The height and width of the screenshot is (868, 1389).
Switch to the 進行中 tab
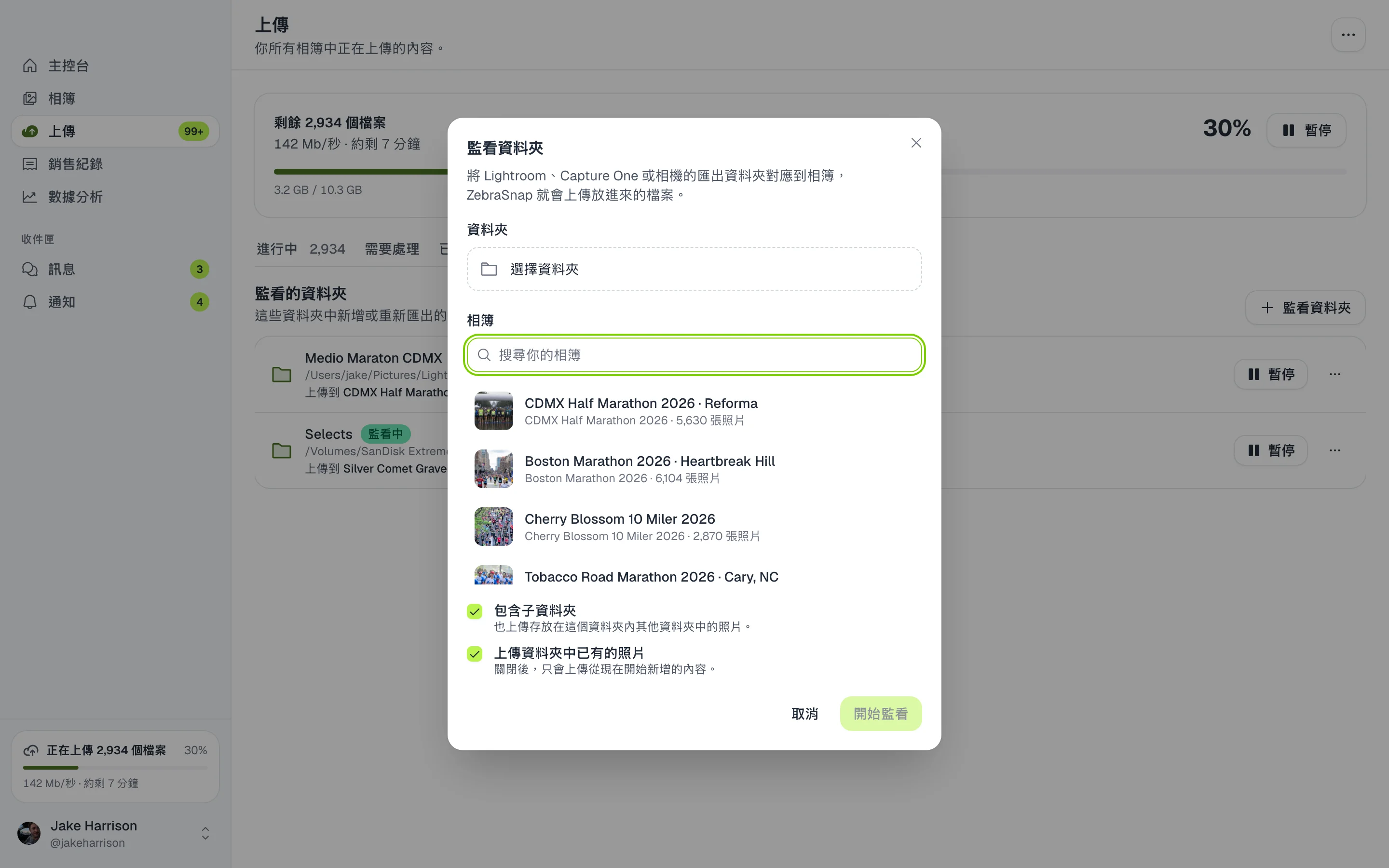click(301, 249)
